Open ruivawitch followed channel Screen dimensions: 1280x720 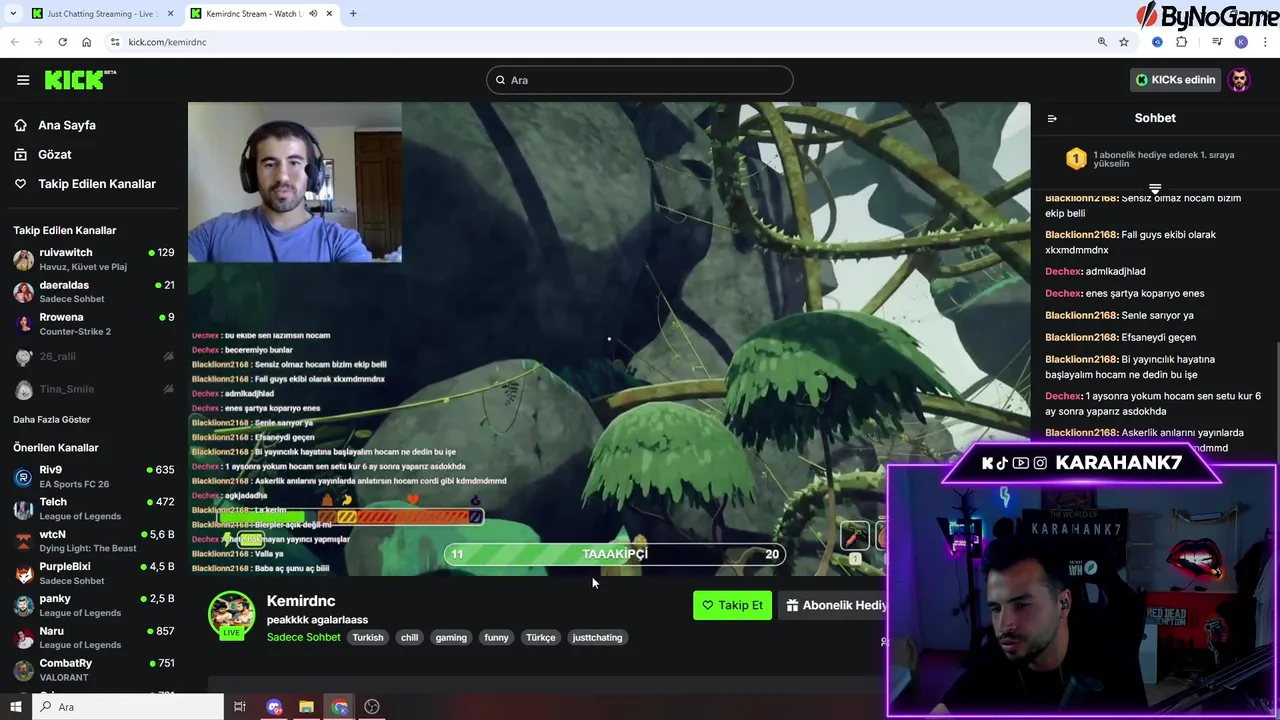pos(94,259)
